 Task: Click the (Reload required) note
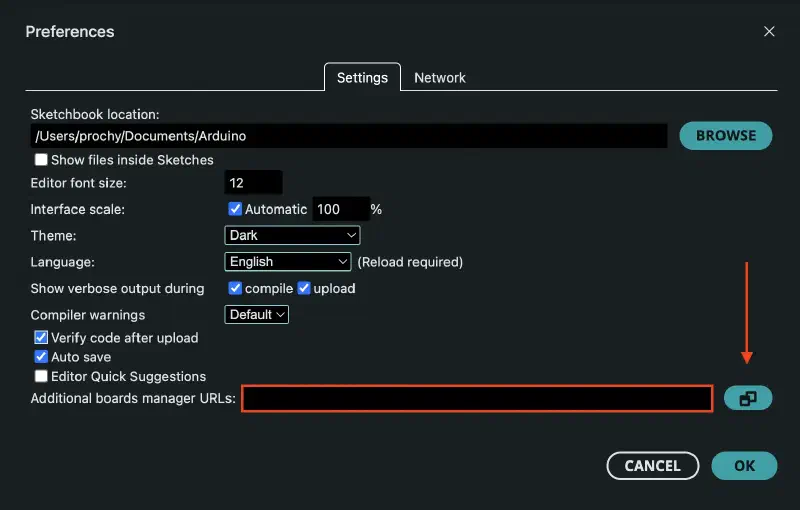tap(410, 262)
